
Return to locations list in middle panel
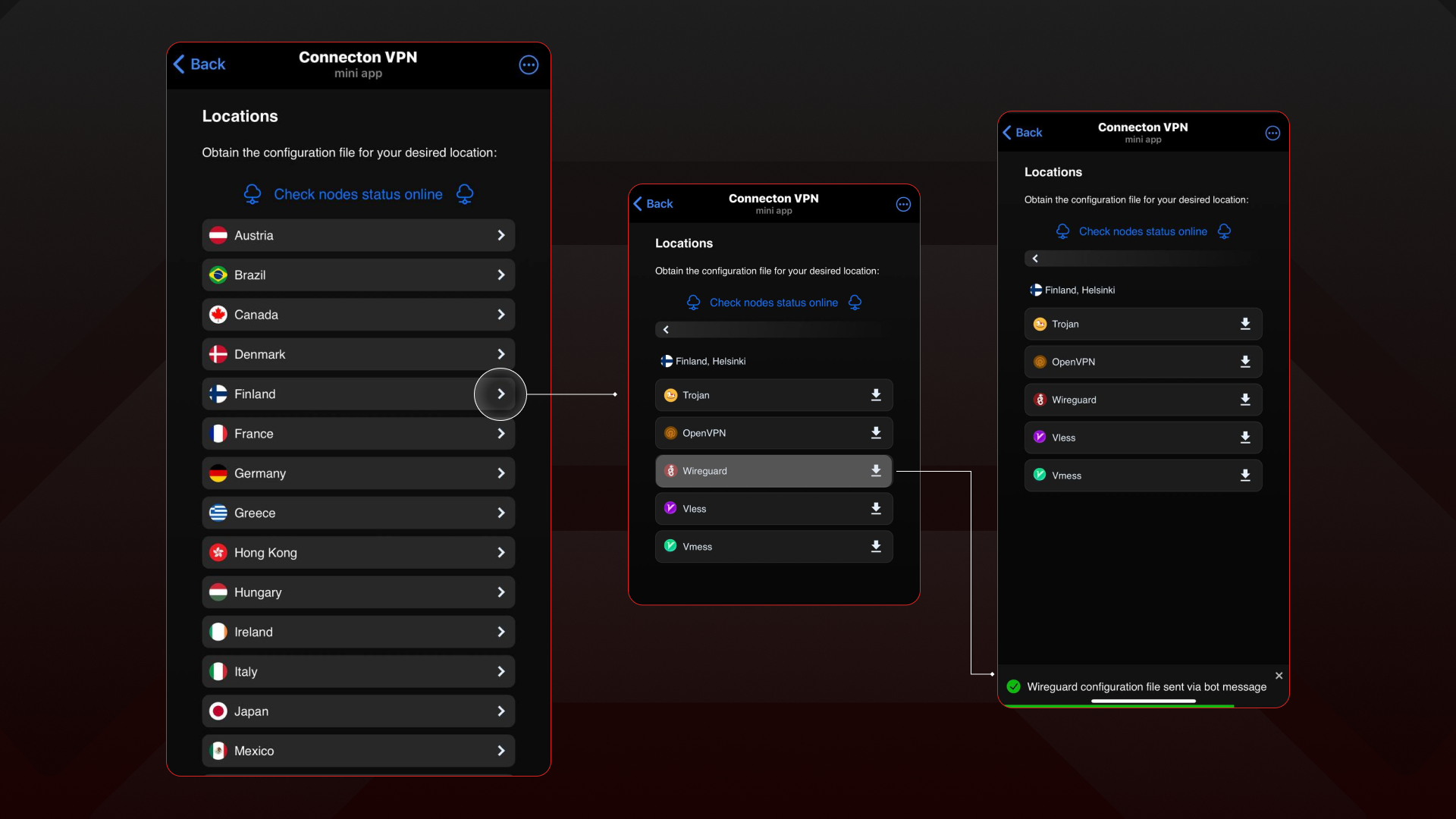(666, 330)
